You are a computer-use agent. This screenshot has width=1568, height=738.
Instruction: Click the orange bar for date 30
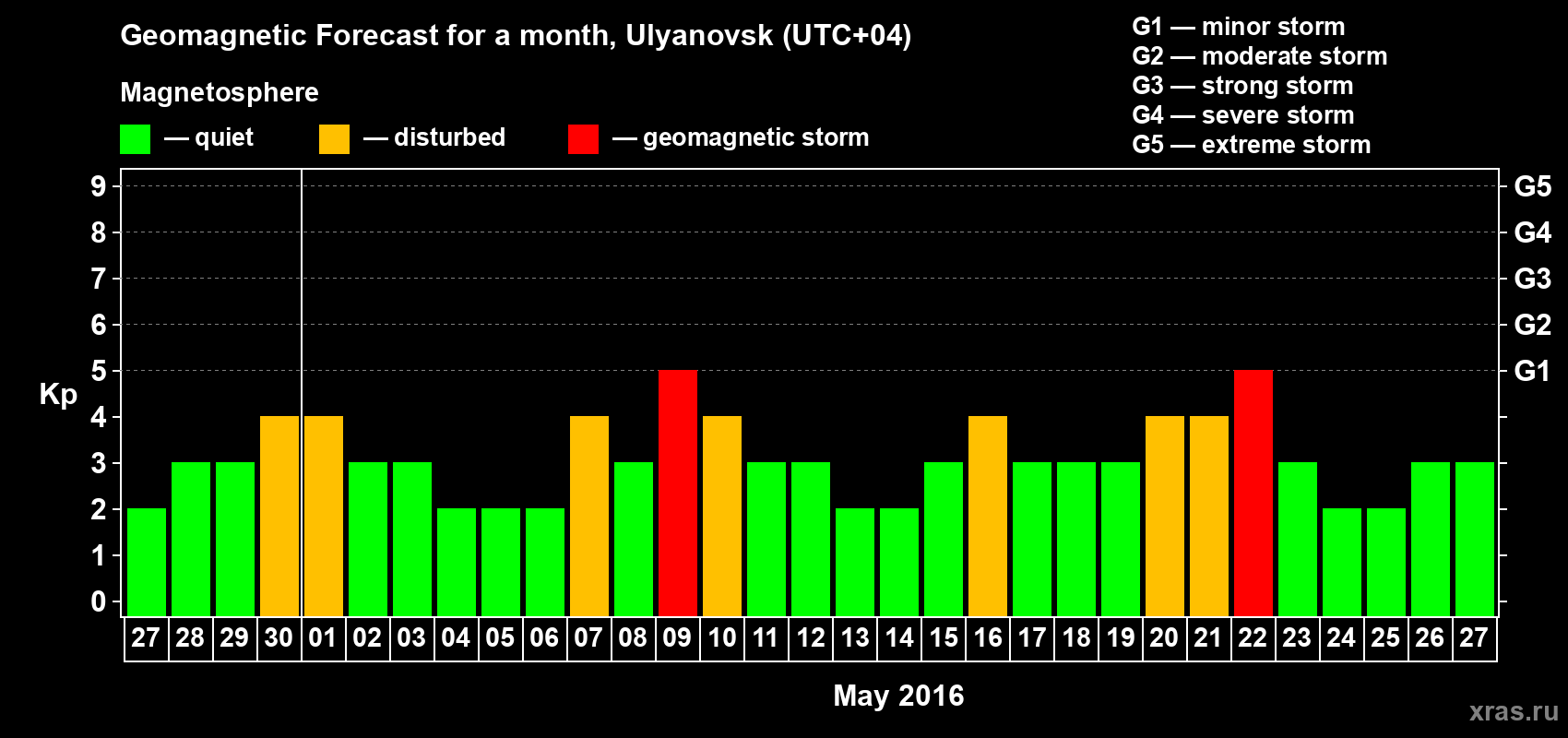click(x=279, y=517)
